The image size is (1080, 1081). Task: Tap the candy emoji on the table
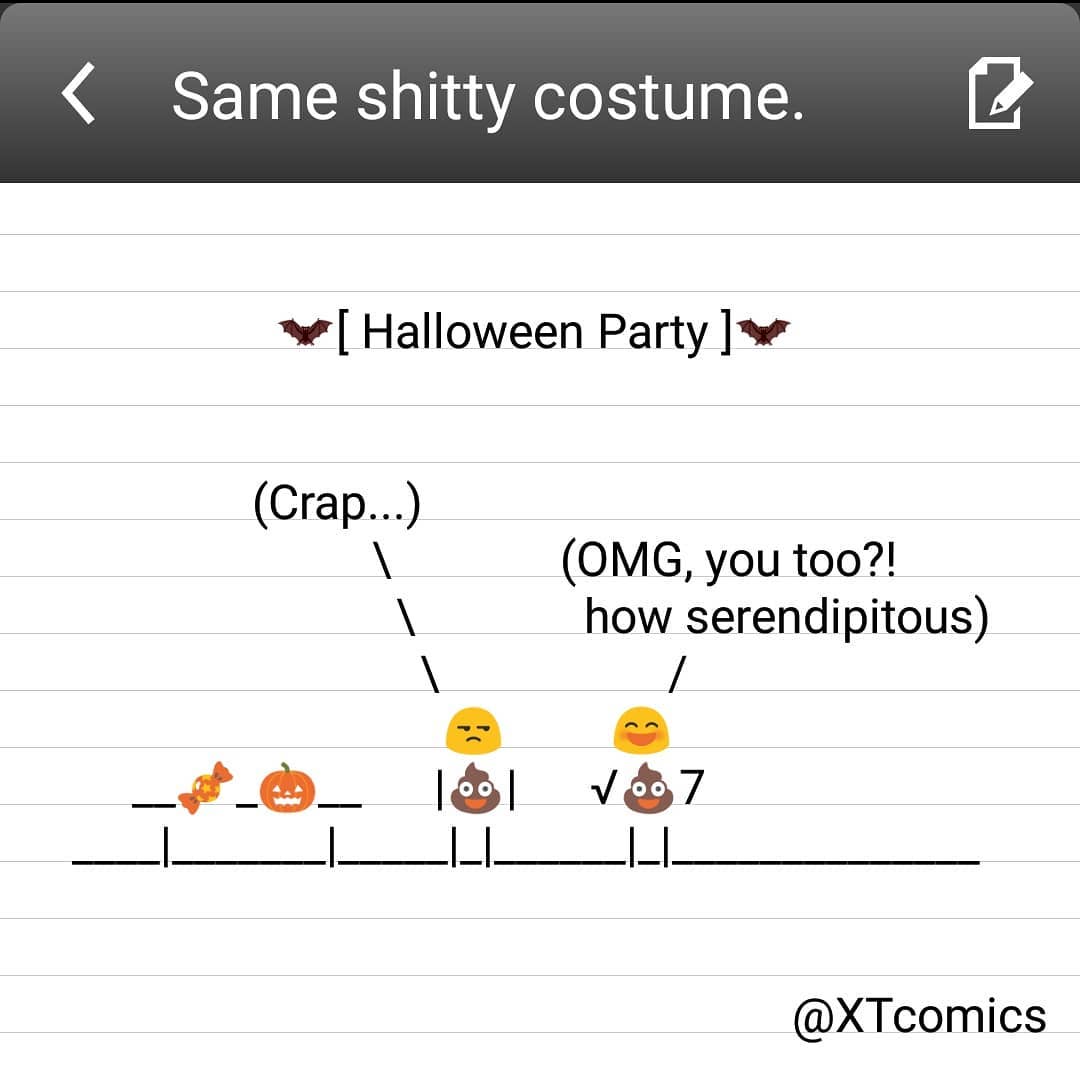click(205, 787)
